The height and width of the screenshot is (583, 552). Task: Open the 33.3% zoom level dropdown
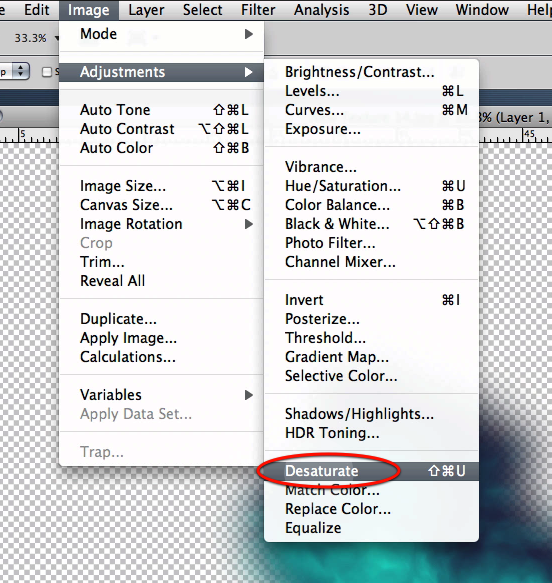[x=36, y=38]
